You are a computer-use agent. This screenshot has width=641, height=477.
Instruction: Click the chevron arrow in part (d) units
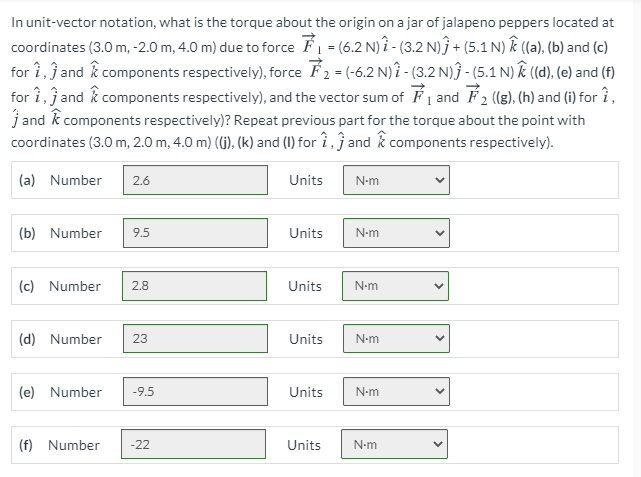439,339
